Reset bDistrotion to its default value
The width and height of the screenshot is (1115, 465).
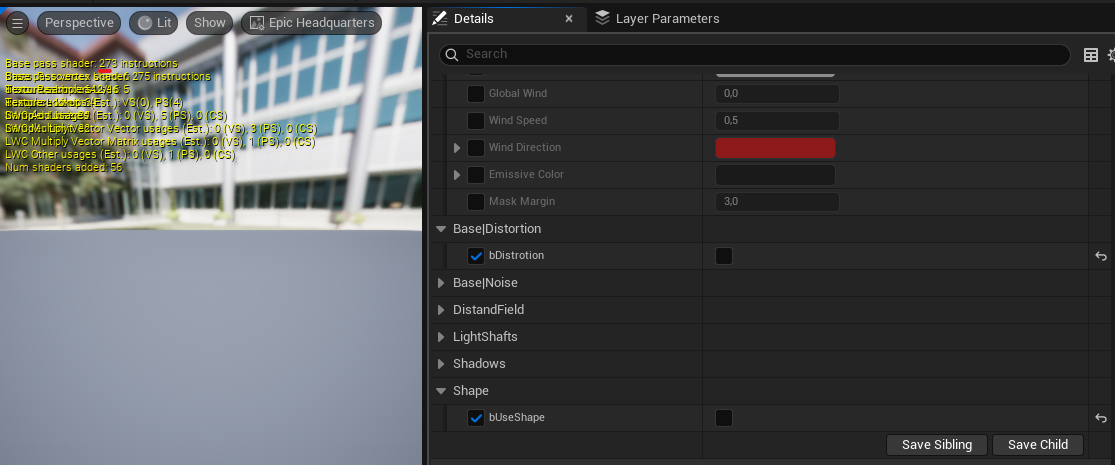tap(1101, 256)
